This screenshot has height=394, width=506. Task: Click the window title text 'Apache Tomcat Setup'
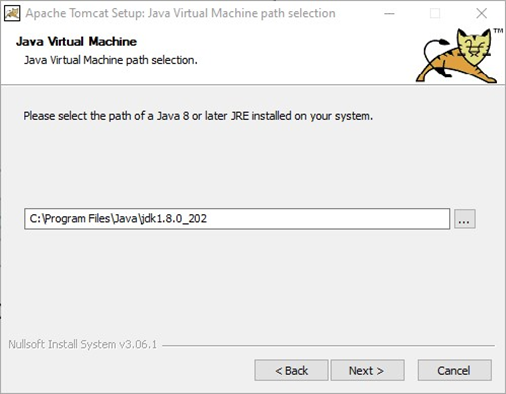[85, 13]
